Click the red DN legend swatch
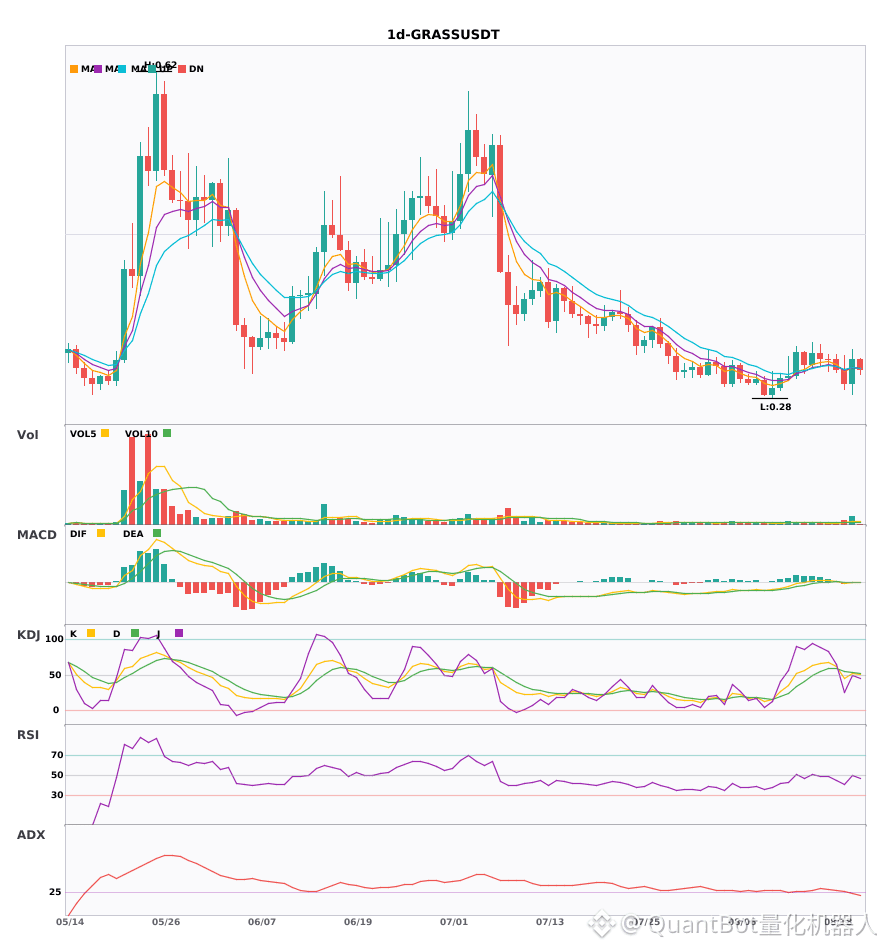This screenshot has width=885, height=950. (182, 69)
